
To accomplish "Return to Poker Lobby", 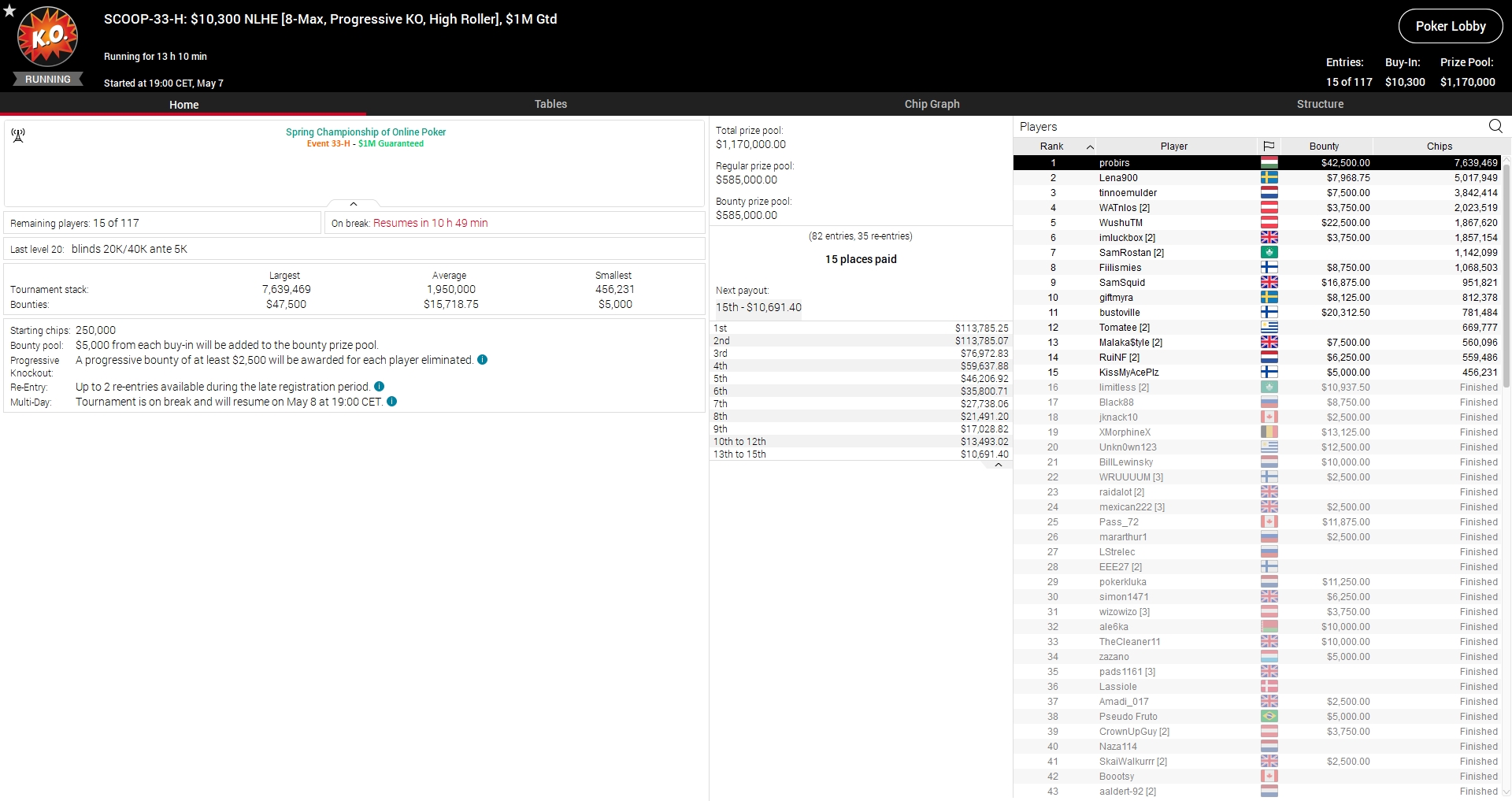I will tap(1451, 26).
